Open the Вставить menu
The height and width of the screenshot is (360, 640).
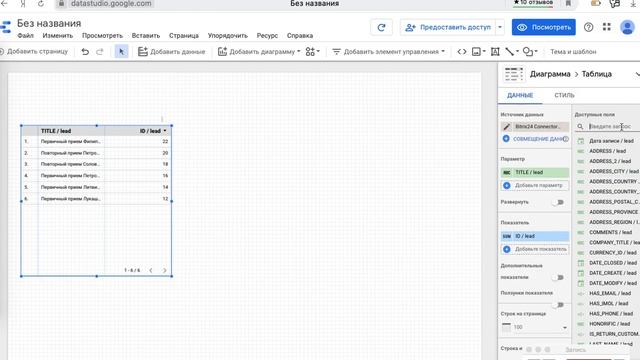pos(146,36)
